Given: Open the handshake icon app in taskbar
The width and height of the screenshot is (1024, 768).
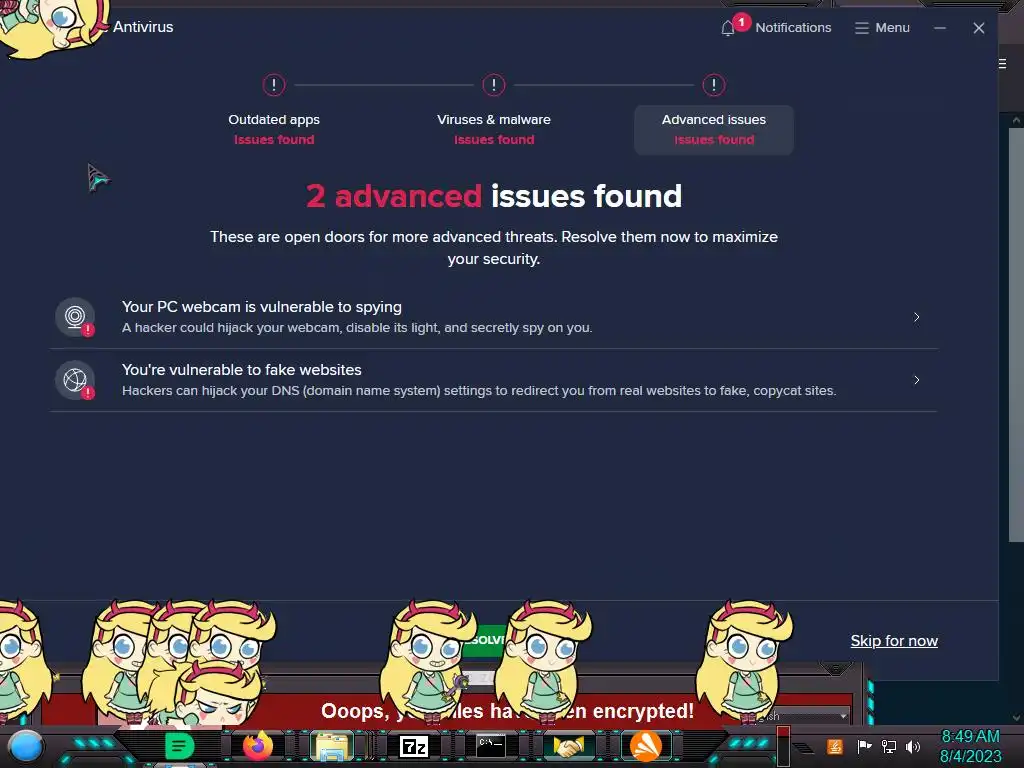Looking at the screenshot, I should [x=569, y=746].
